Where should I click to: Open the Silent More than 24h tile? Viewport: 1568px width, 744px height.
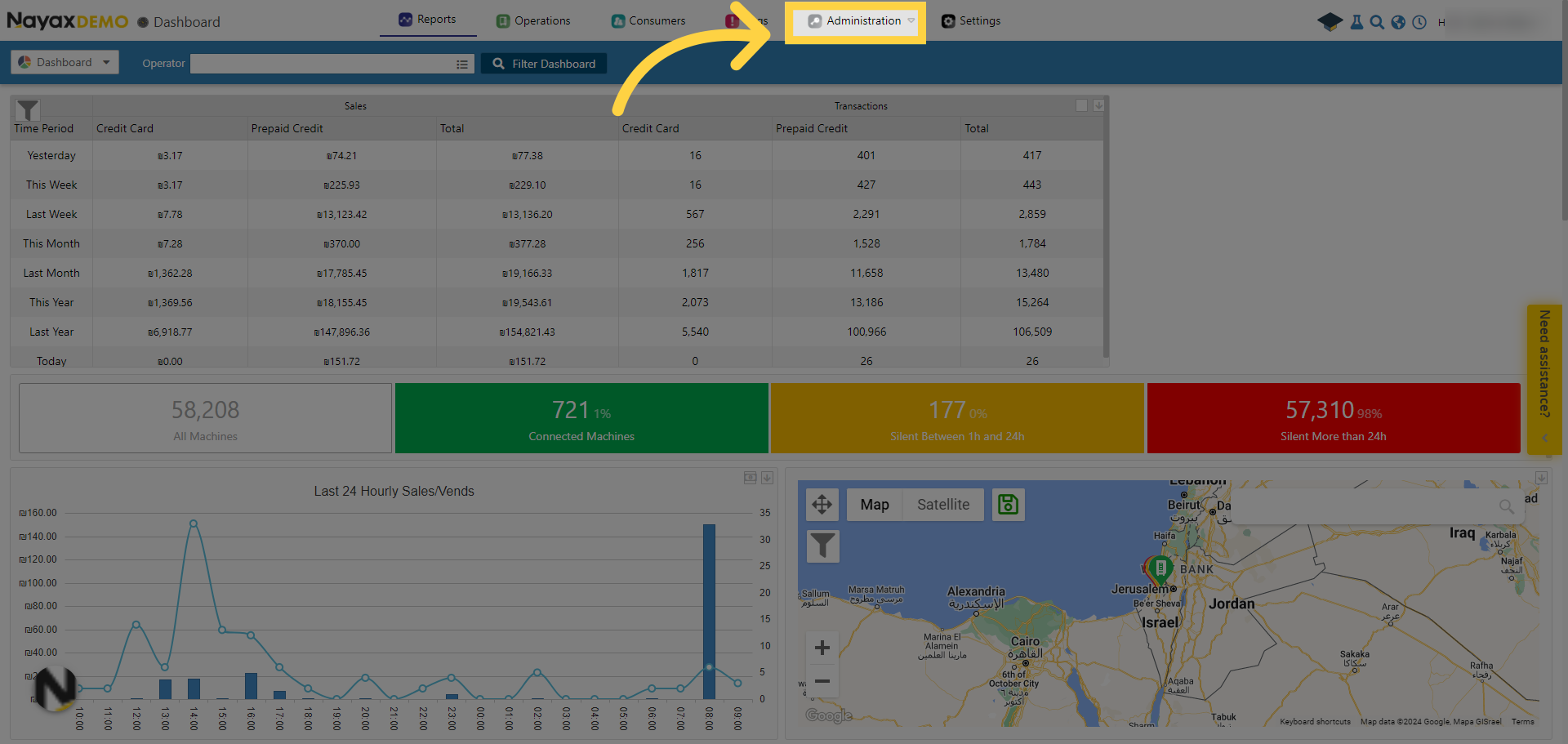[1334, 418]
